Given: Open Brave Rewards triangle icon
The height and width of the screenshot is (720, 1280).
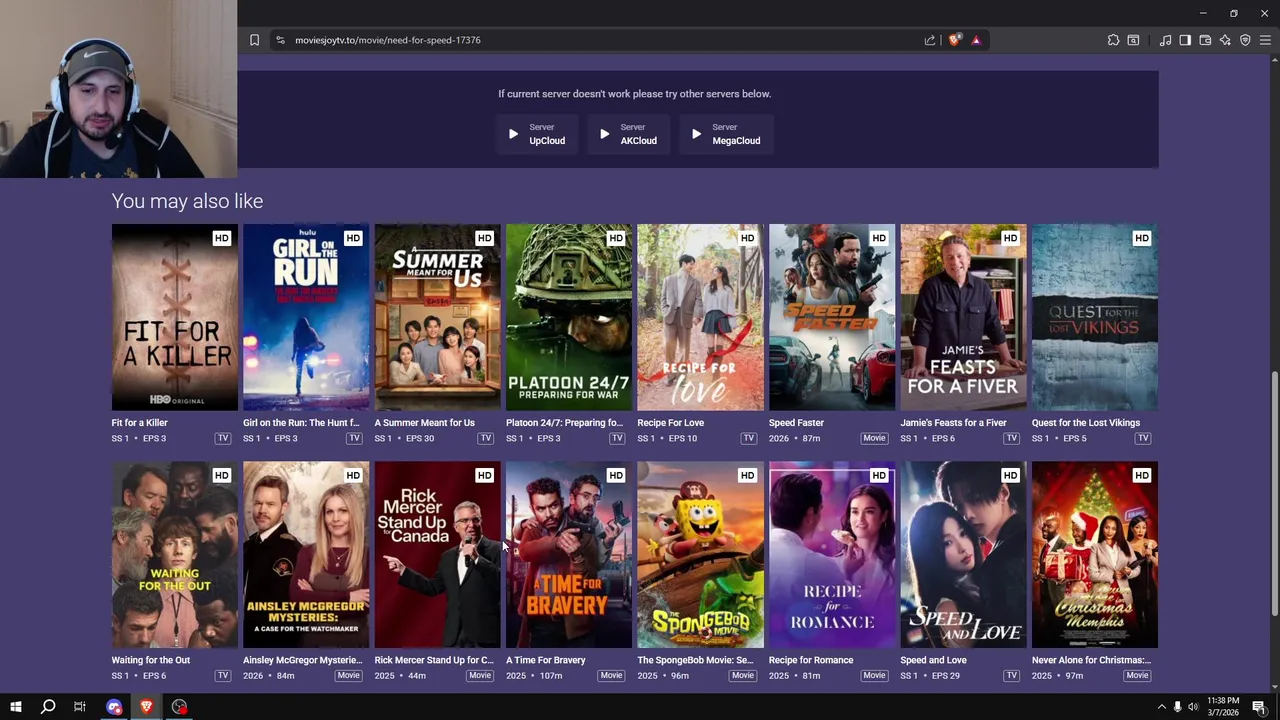Looking at the screenshot, I should pos(976,40).
